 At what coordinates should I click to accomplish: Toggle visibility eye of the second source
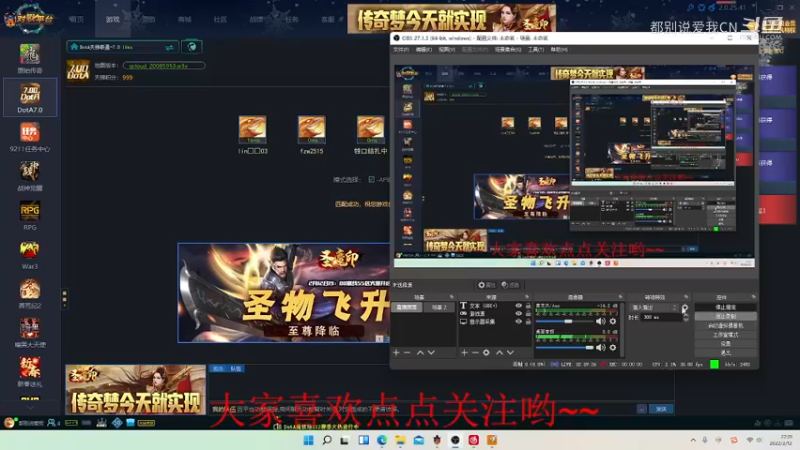click(x=518, y=314)
